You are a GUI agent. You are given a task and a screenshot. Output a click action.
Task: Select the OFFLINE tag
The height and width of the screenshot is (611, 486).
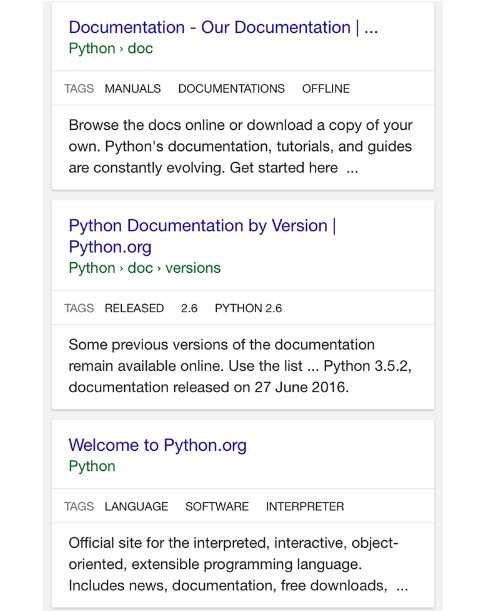pyautogui.click(x=326, y=88)
